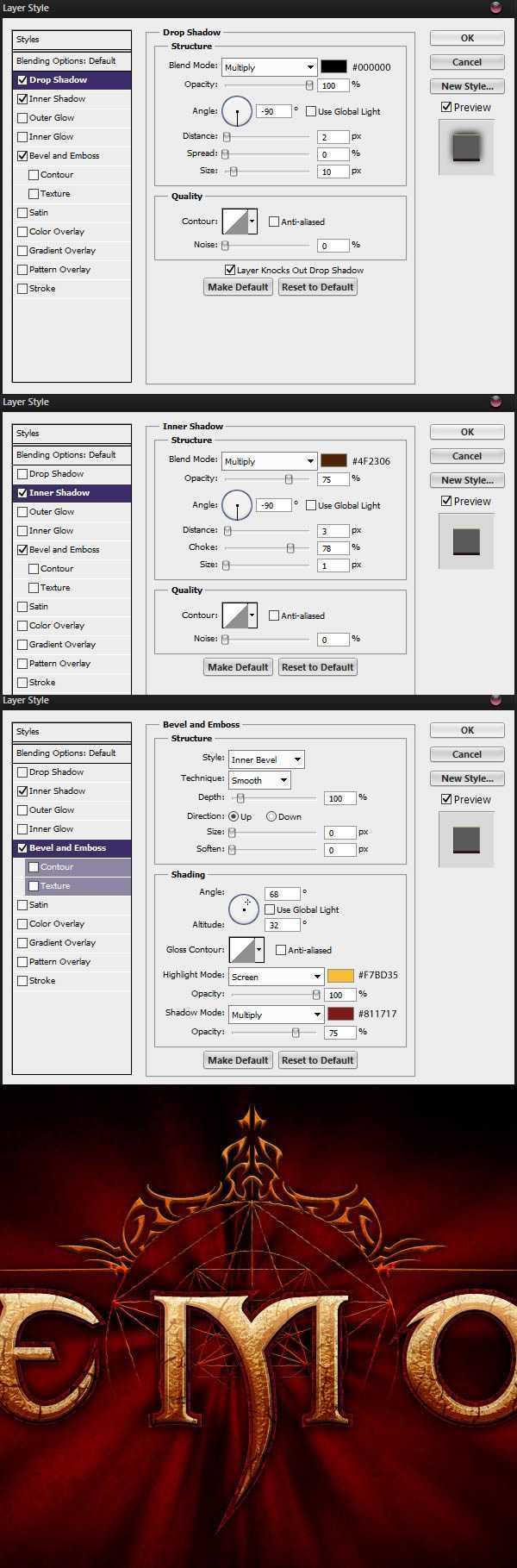Select Texture under the highlighted Bevel and Emboss

tap(55, 886)
